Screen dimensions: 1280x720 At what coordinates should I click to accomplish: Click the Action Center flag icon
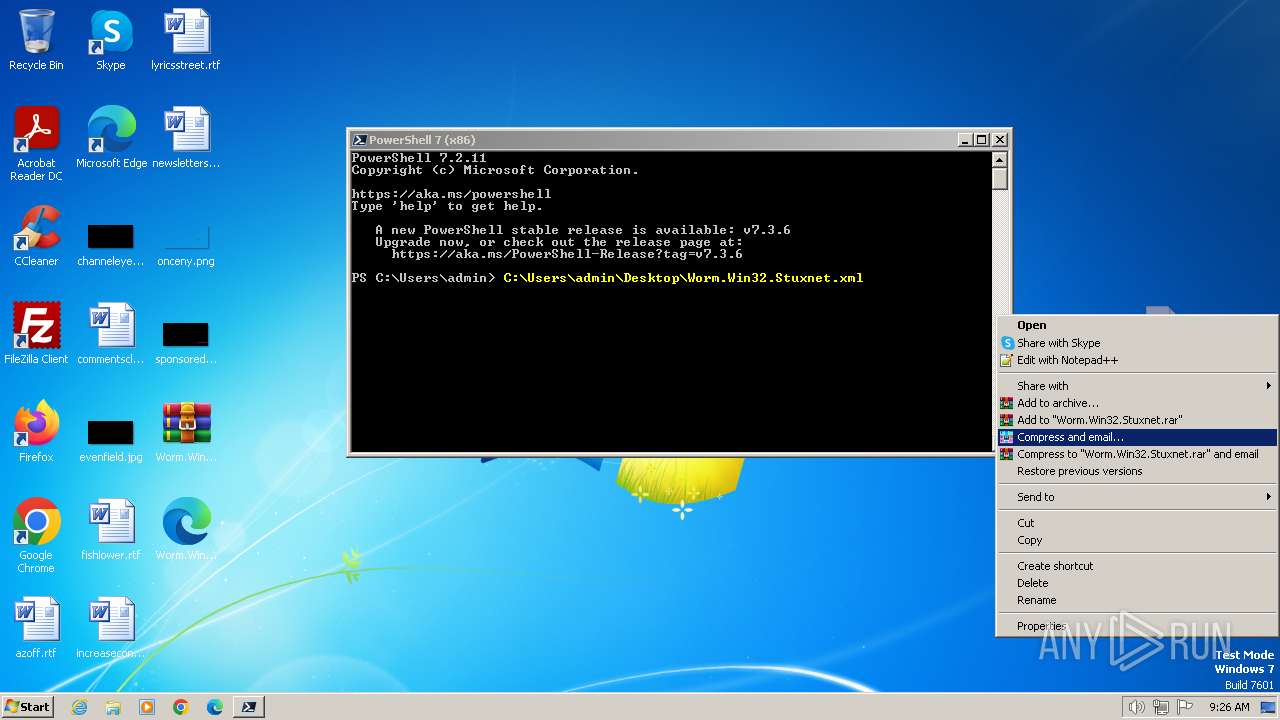1186,707
